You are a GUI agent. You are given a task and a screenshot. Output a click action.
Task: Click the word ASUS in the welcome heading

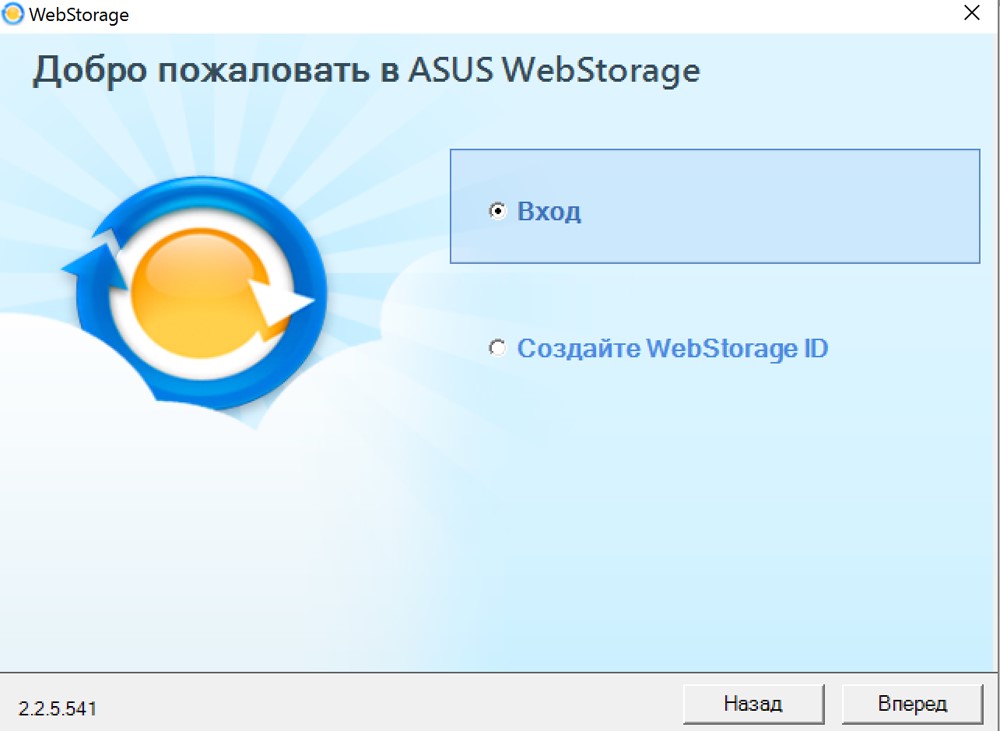[x=450, y=69]
